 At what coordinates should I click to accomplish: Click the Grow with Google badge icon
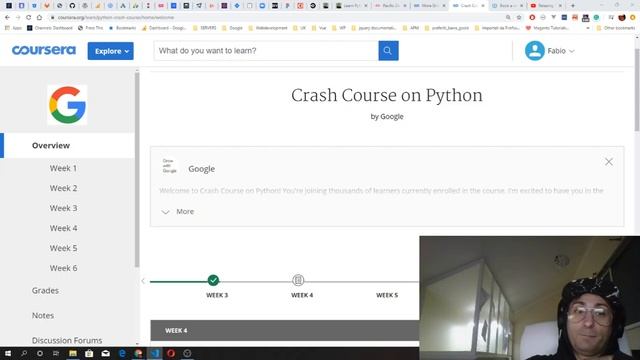[169, 166]
